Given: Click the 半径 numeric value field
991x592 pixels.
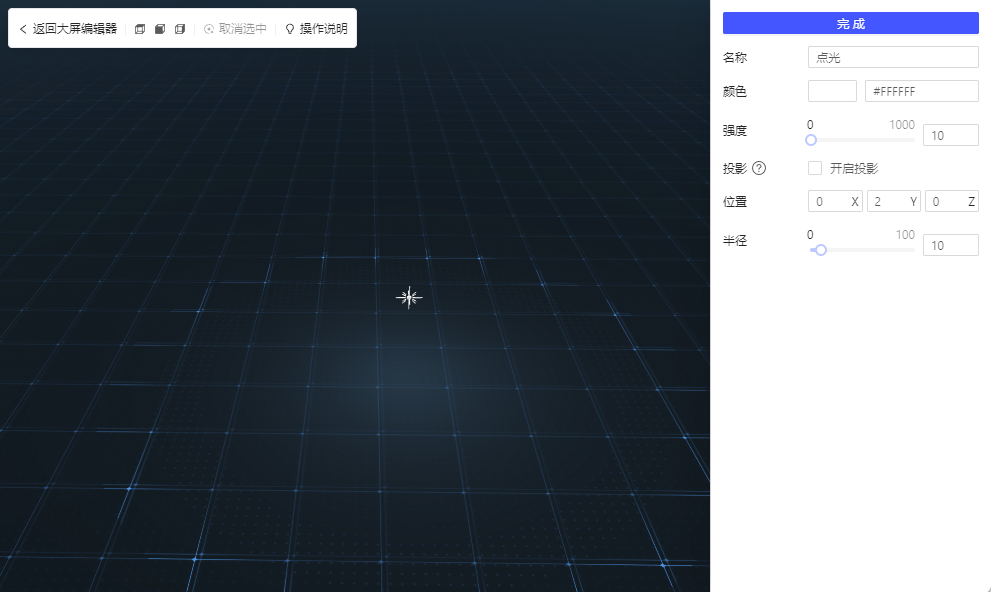Looking at the screenshot, I should (x=951, y=245).
